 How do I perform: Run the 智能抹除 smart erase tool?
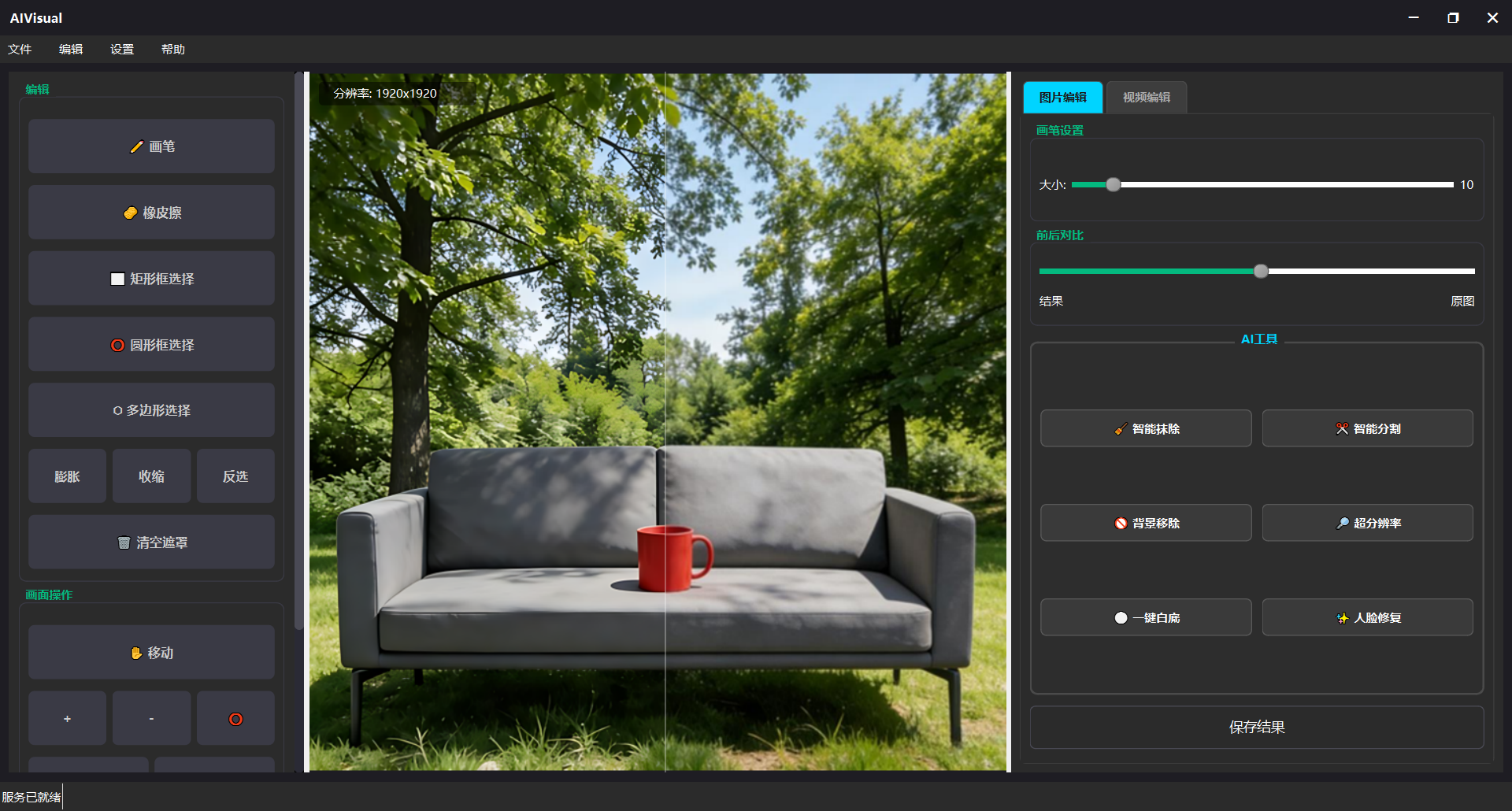click(x=1145, y=428)
